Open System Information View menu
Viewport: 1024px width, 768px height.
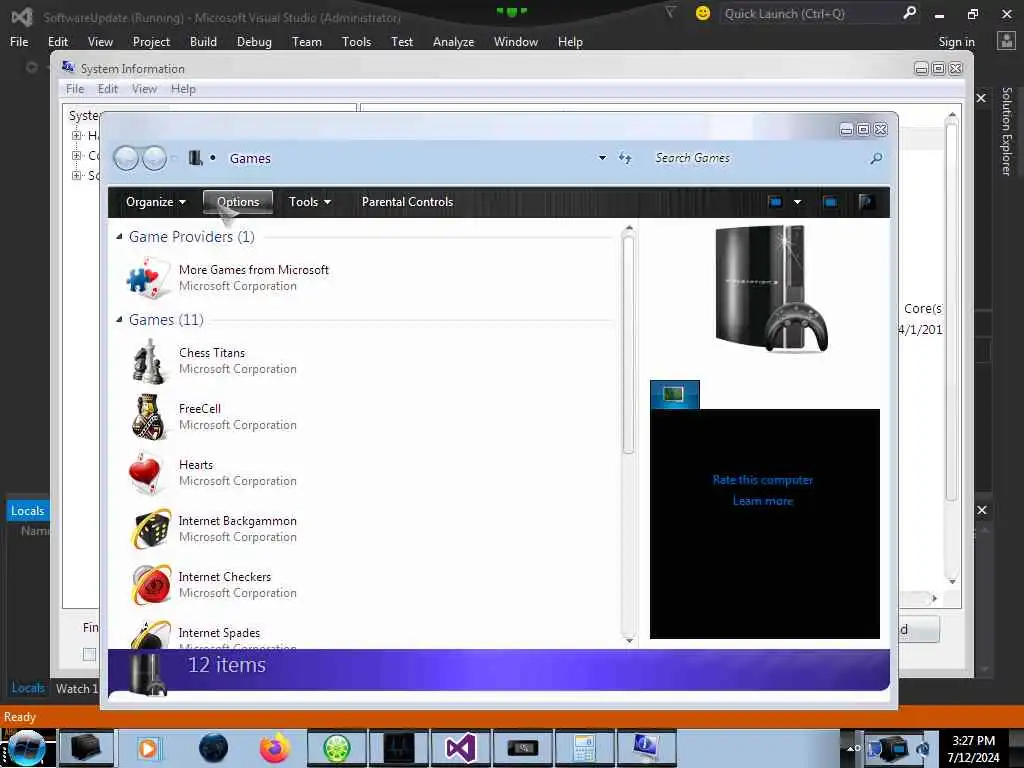click(x=144, y=89)
